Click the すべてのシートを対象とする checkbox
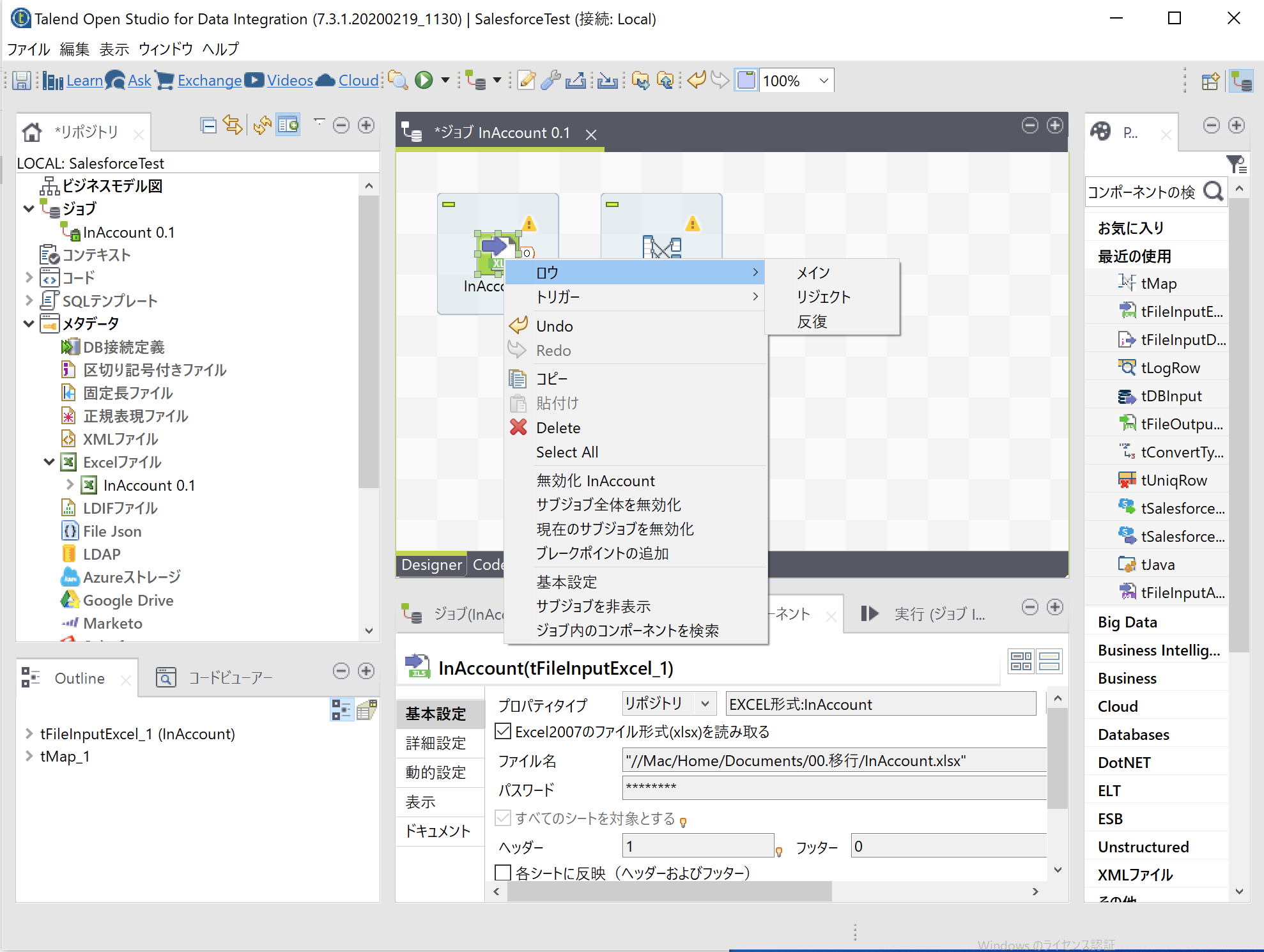This screenshot has height=952, width=1264. pyautogui.click(x=503, y=818)
